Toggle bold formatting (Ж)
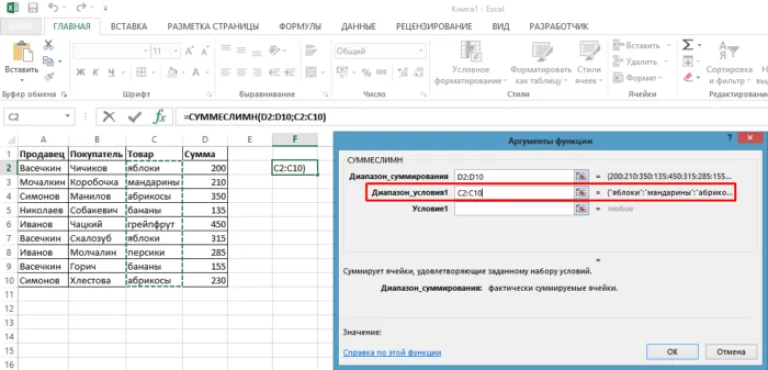The image size is (768, 370). point(81,73)
